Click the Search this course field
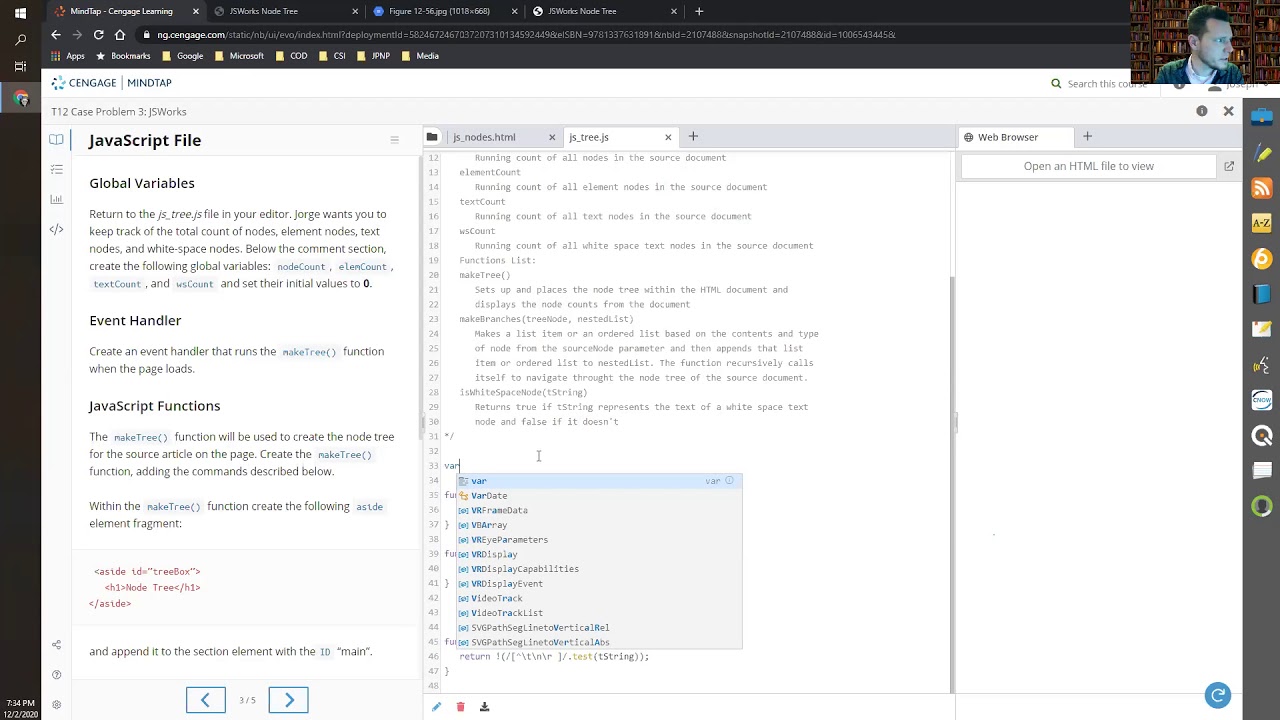The image size is (1280, 720). [1106, 84]
